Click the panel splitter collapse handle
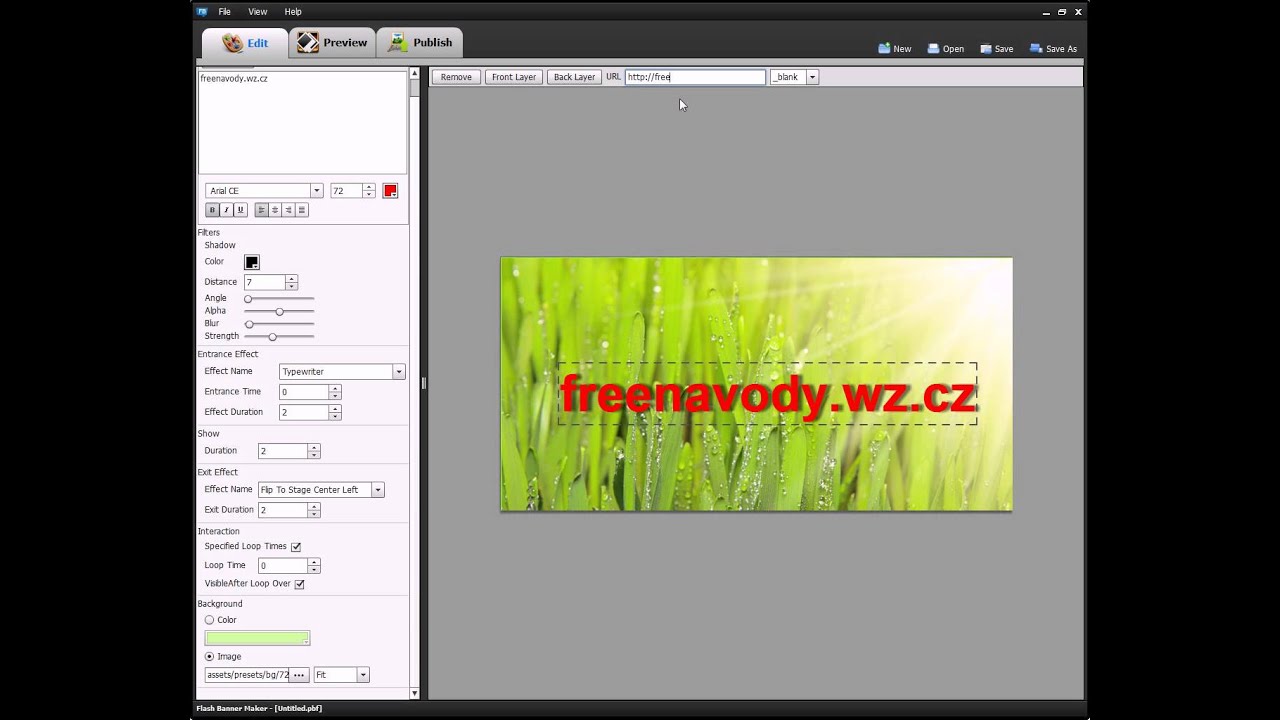Image resolution: width=1280 pixels, height=720 pixels. [424, 383]
